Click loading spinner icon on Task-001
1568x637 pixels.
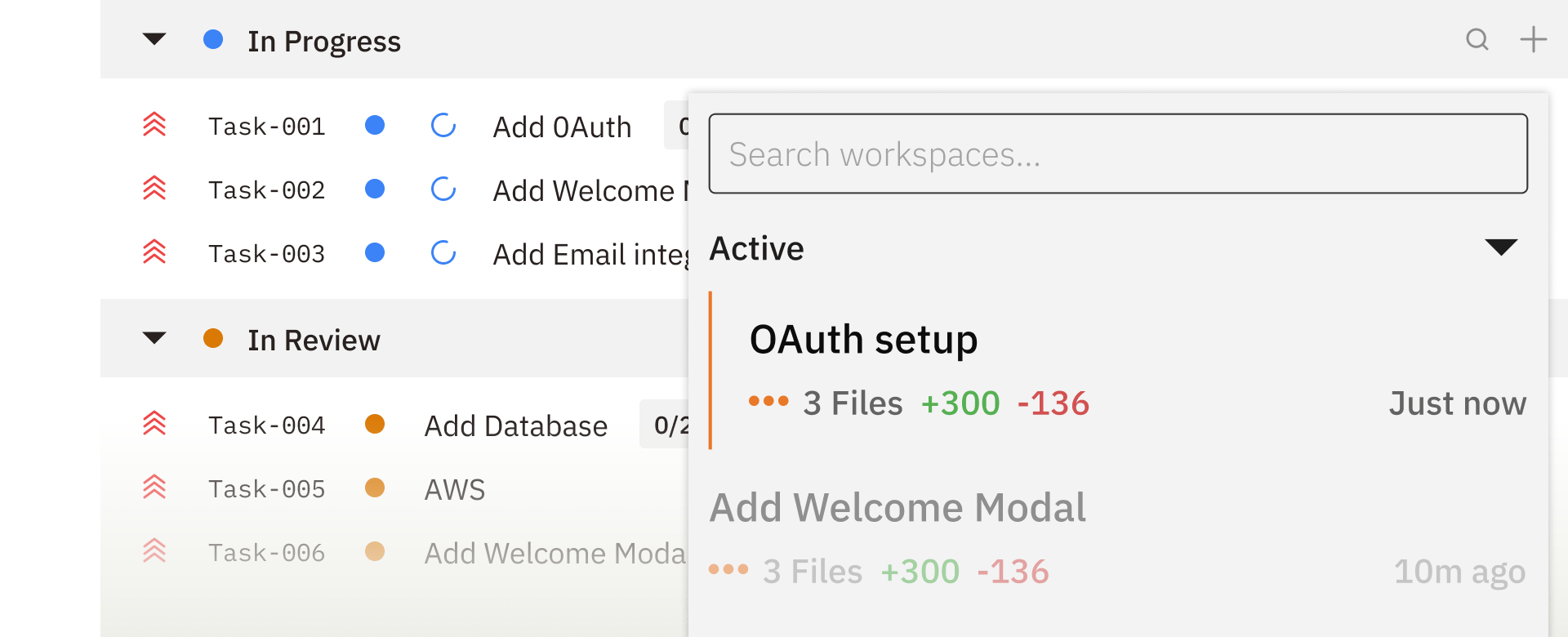click(x=443, y=125)
